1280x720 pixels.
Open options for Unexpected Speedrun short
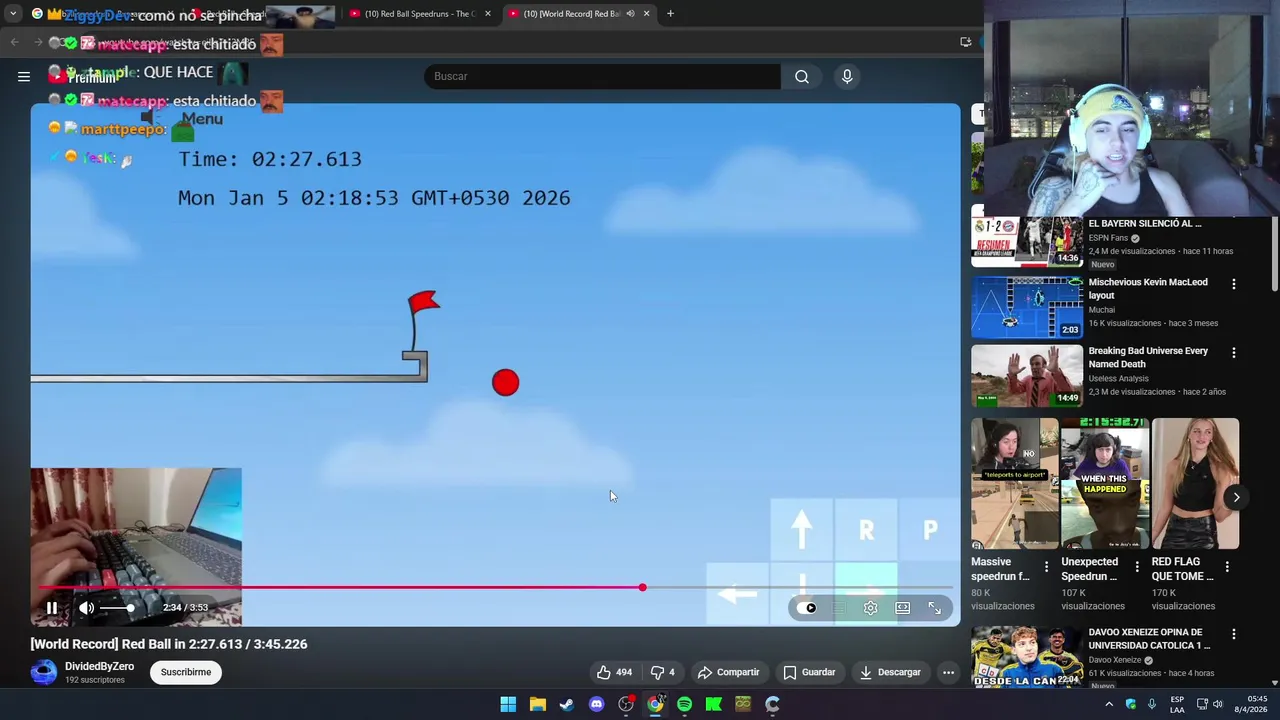1137,567
